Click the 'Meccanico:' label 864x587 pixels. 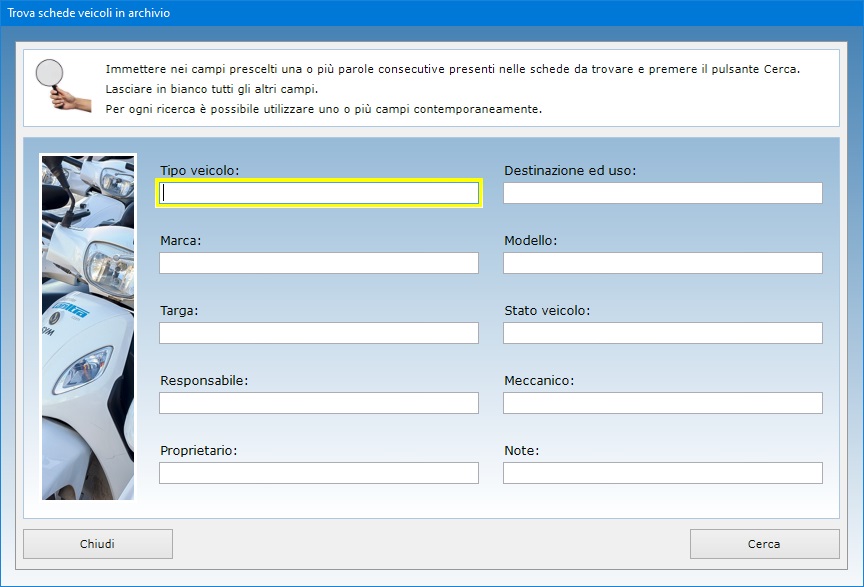tap(539, 380)
